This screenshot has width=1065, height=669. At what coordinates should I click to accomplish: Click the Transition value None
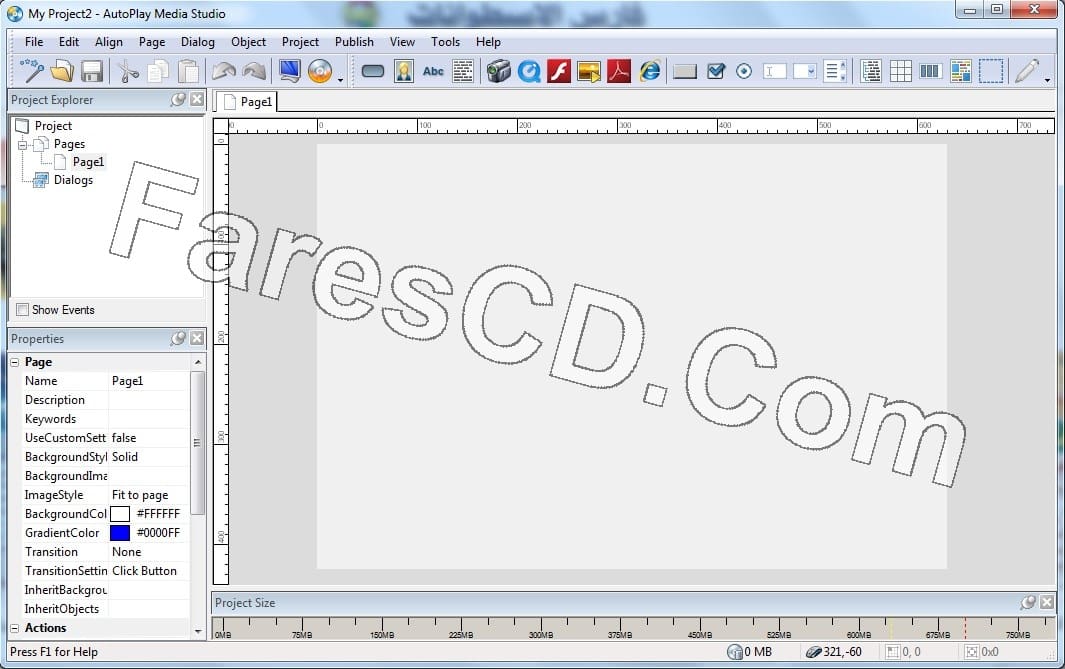point(149,552)
